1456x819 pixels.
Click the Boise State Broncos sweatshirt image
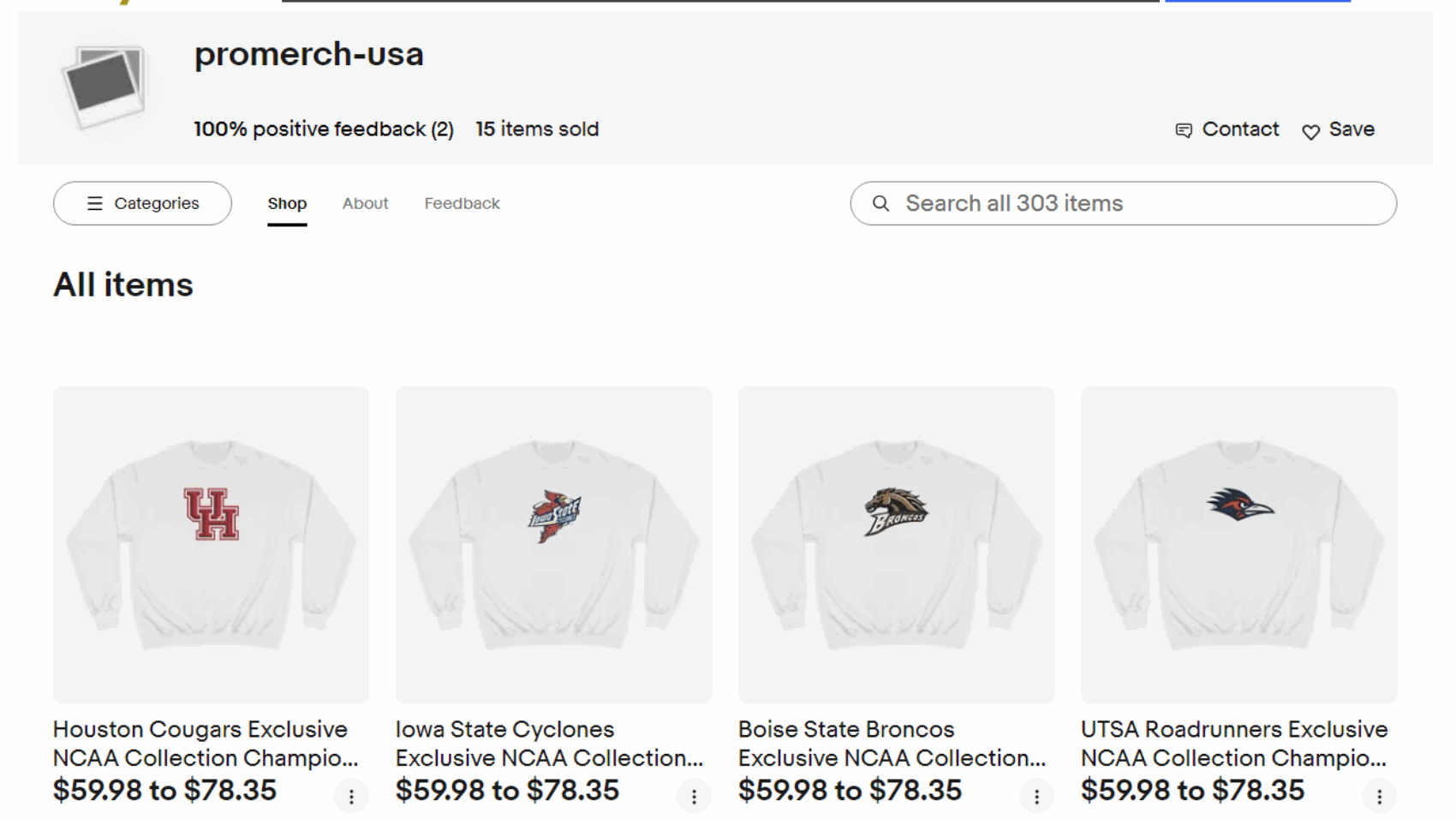point(896,545)
